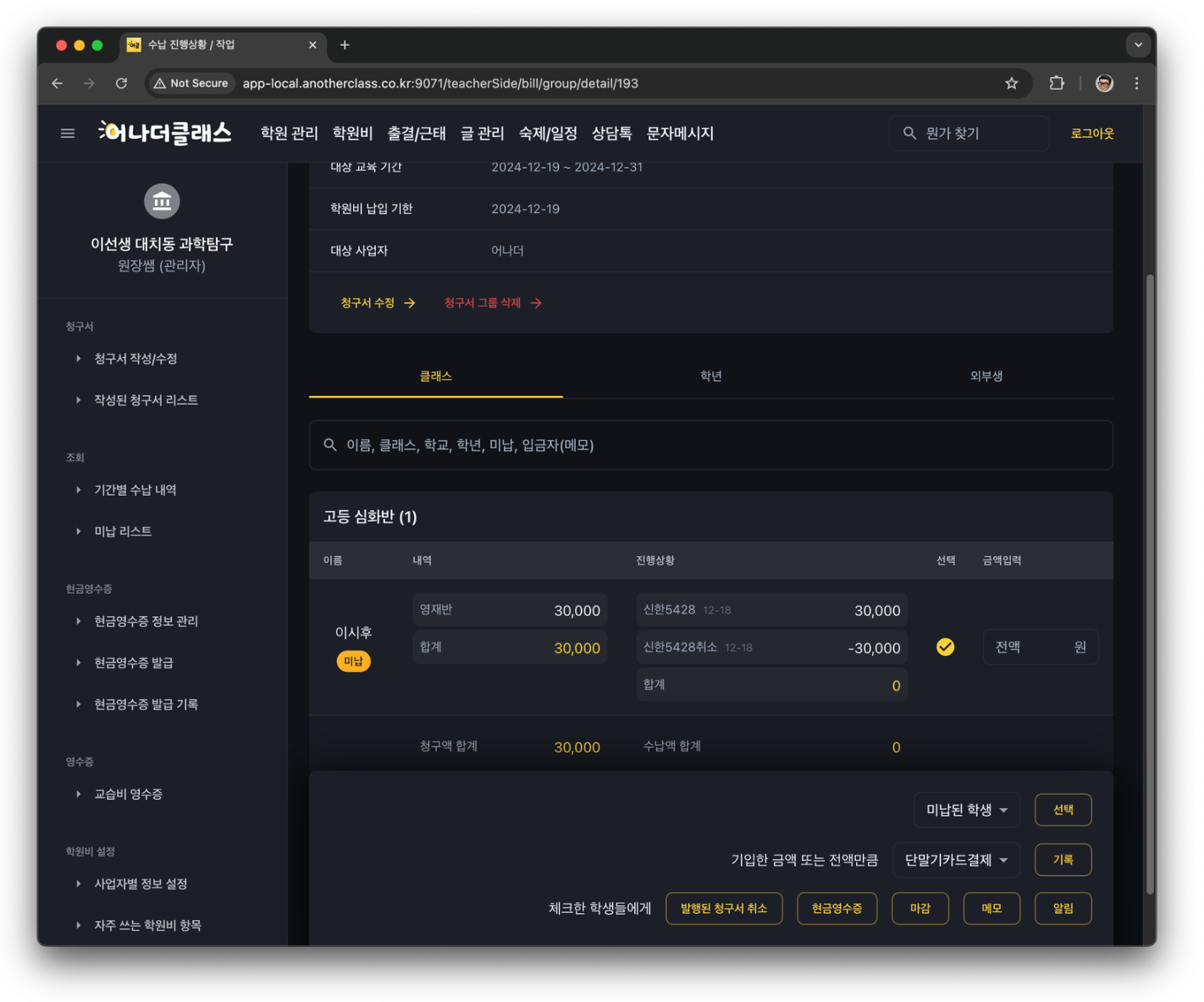Click the 청구서 그룹 삭제 link
The height and width of the screenshot is (1002, 1204).
pyautogui.click(x=493, y=303)
